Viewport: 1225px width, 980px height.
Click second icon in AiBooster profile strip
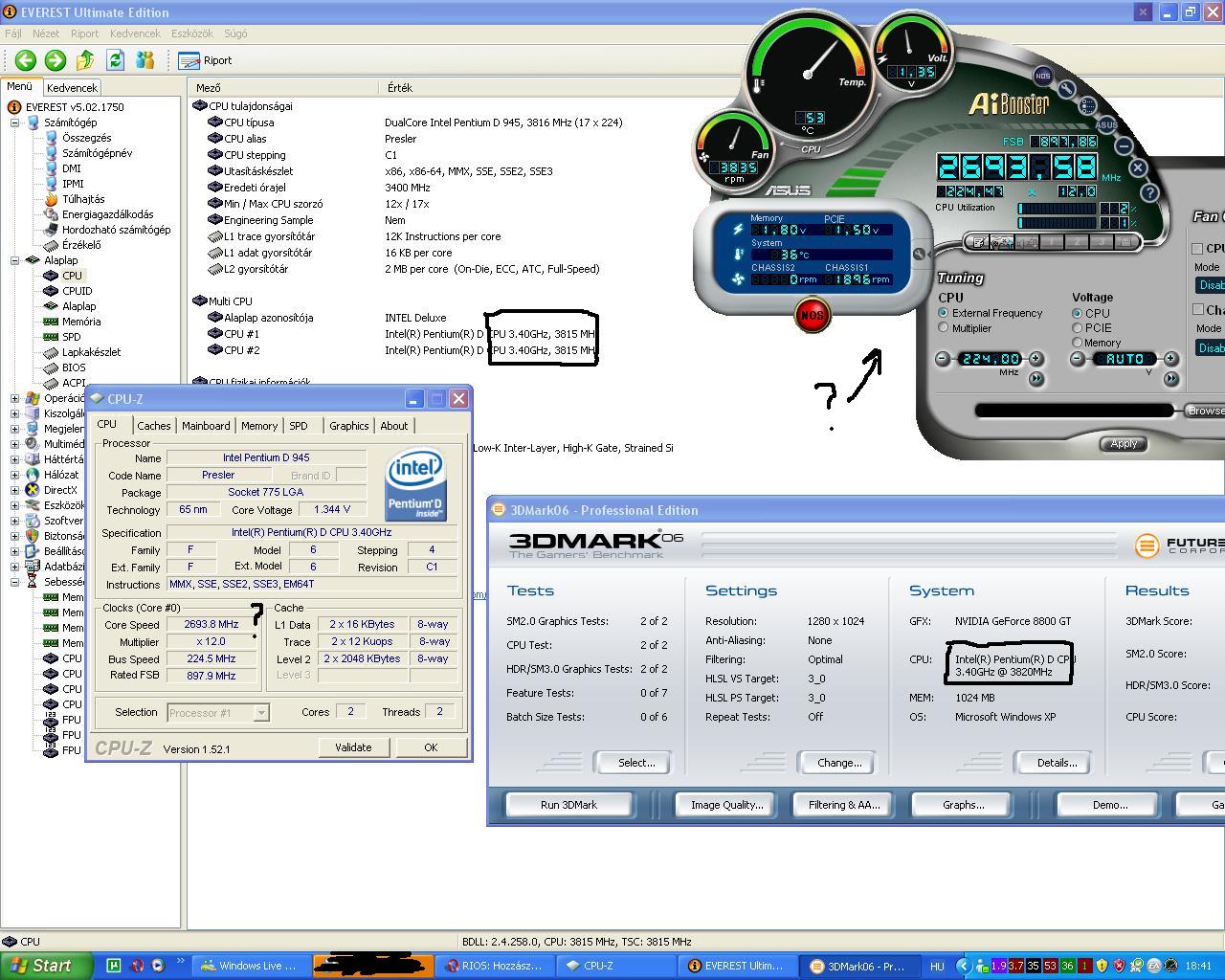coord(1002,242)
